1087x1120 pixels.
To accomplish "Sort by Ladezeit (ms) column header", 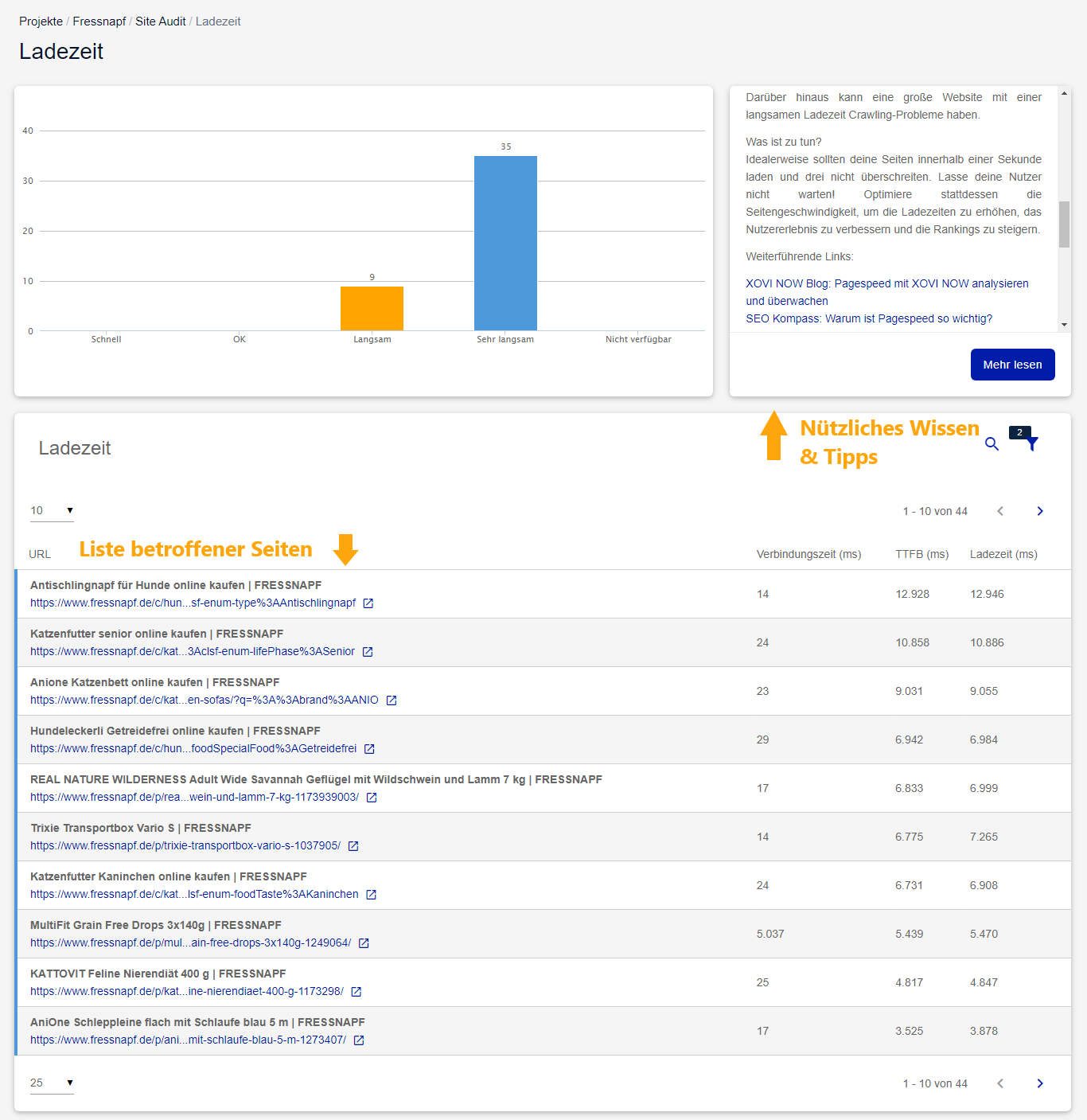I will (1003, 554).
